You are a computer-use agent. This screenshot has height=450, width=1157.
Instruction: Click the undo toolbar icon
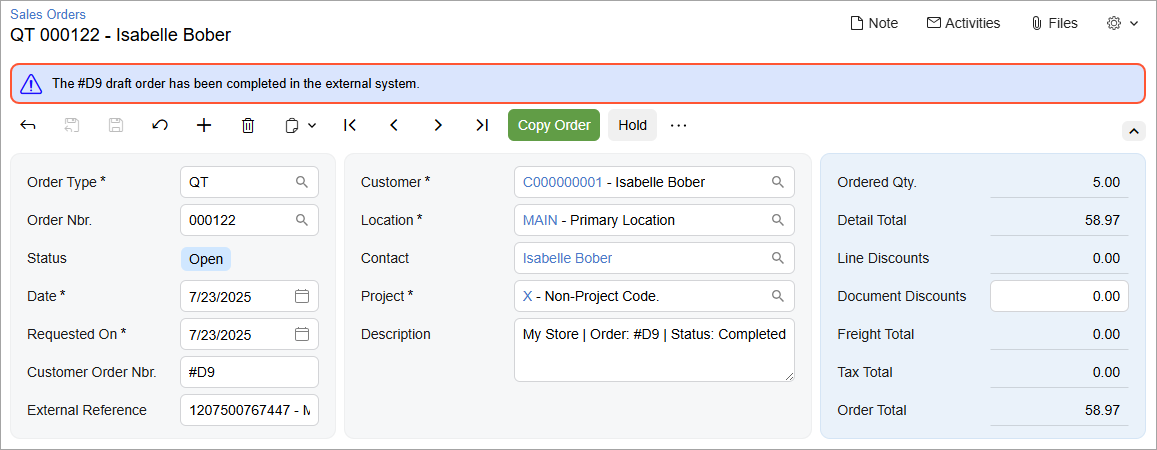(x=160, y=125)
